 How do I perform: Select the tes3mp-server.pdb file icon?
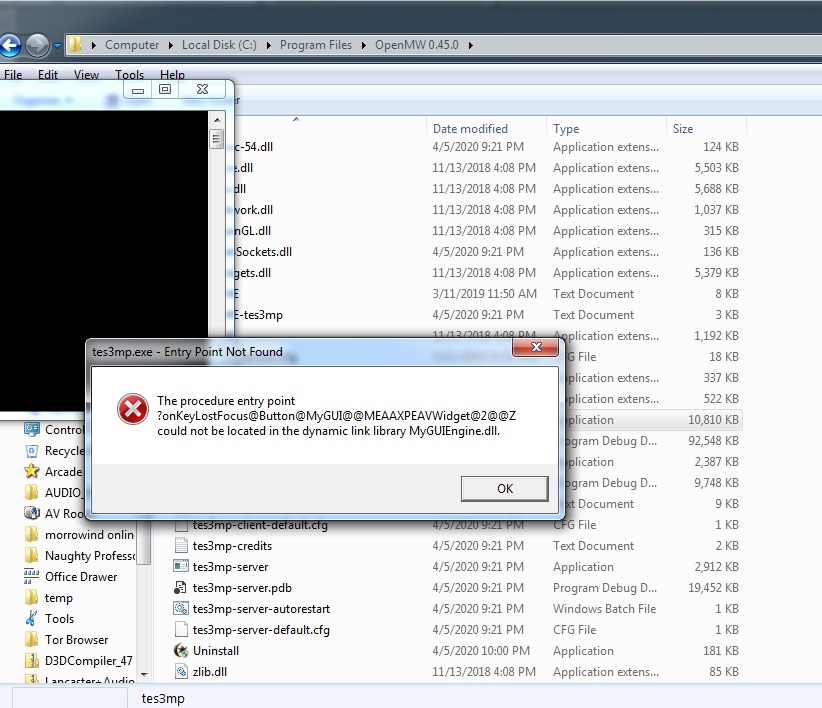point(181,587)
